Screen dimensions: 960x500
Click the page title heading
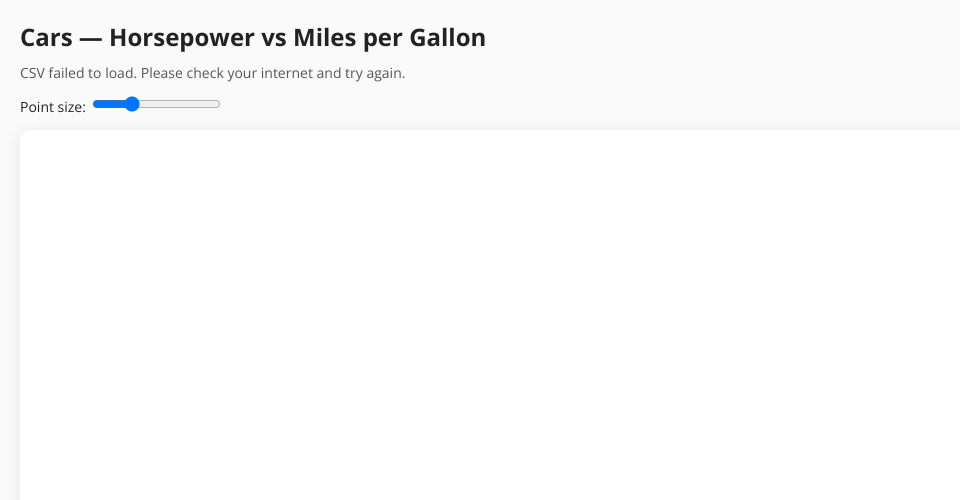[253, 38]
